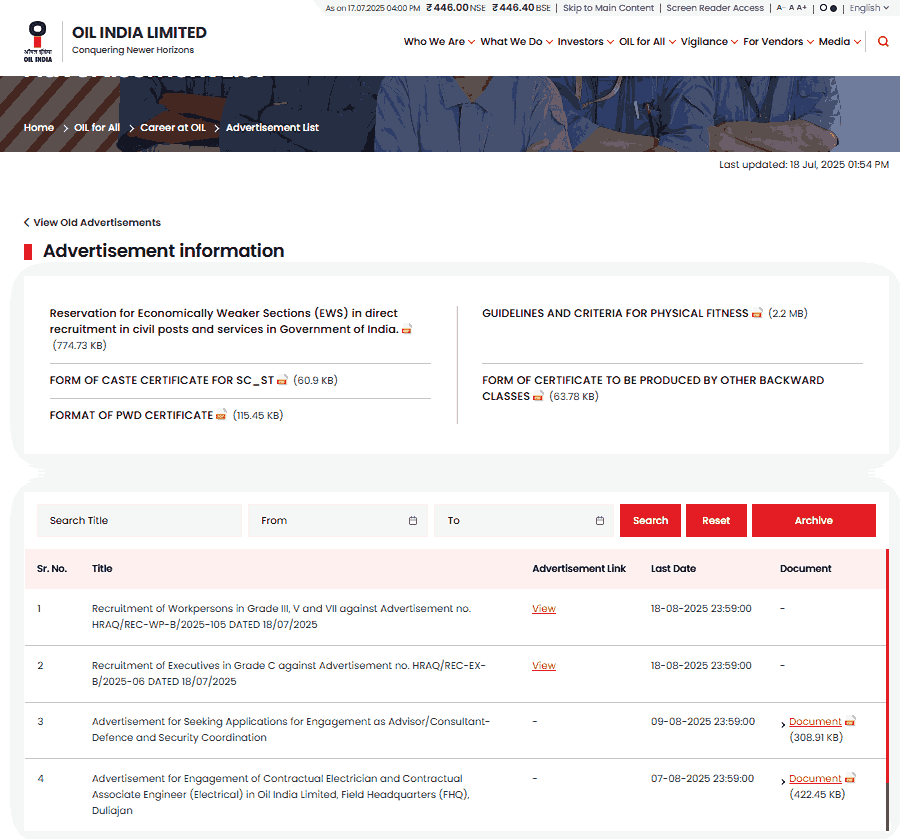Image resolution: width=900 pixels, height=839 pixels.
Task: Click the red Search button
Action: click(650, 521)
